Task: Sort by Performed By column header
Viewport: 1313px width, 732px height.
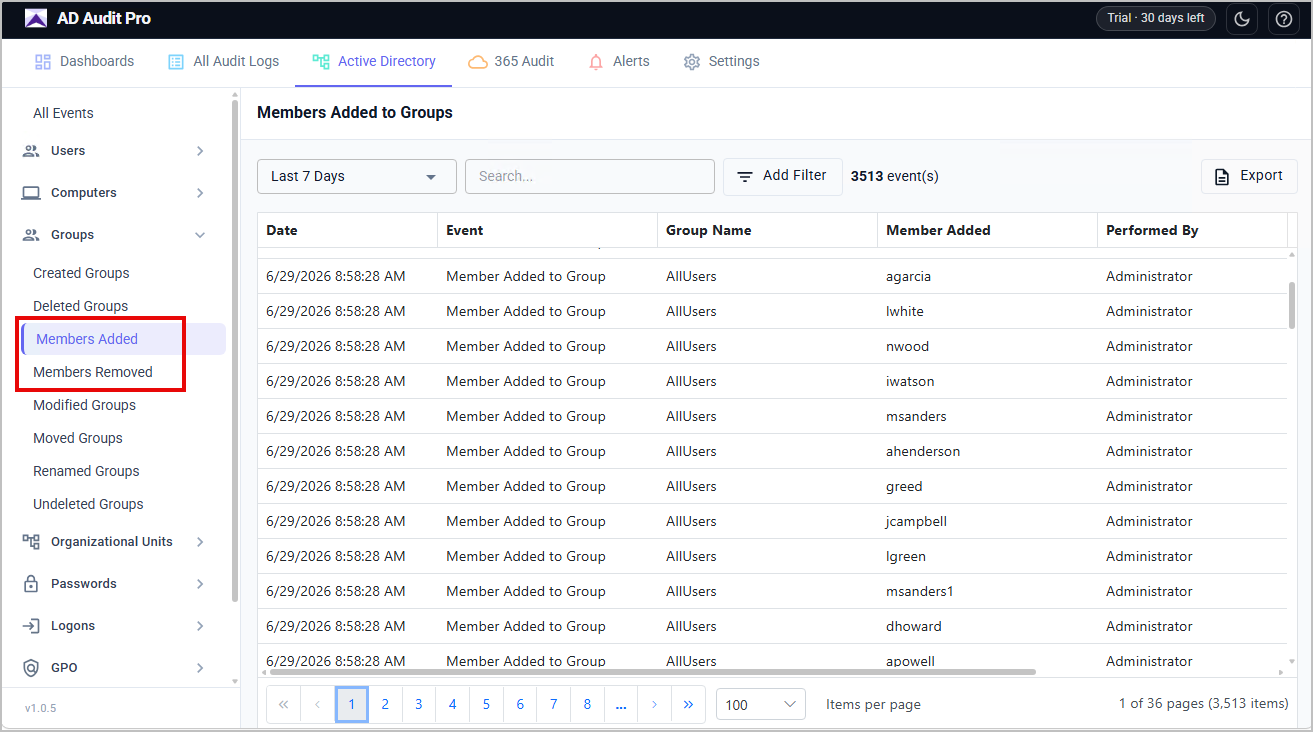Action: coord(1192,230)
